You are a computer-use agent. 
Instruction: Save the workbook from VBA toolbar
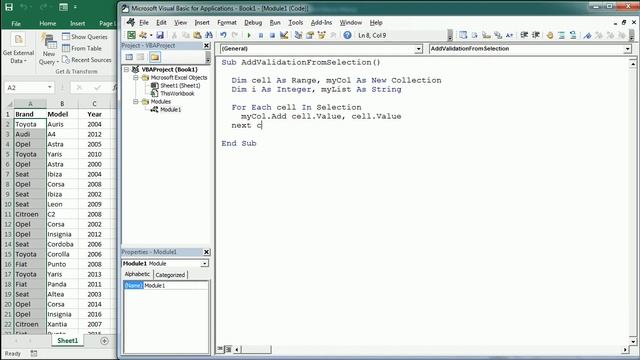pyautogui.click(x=160, y=36)
